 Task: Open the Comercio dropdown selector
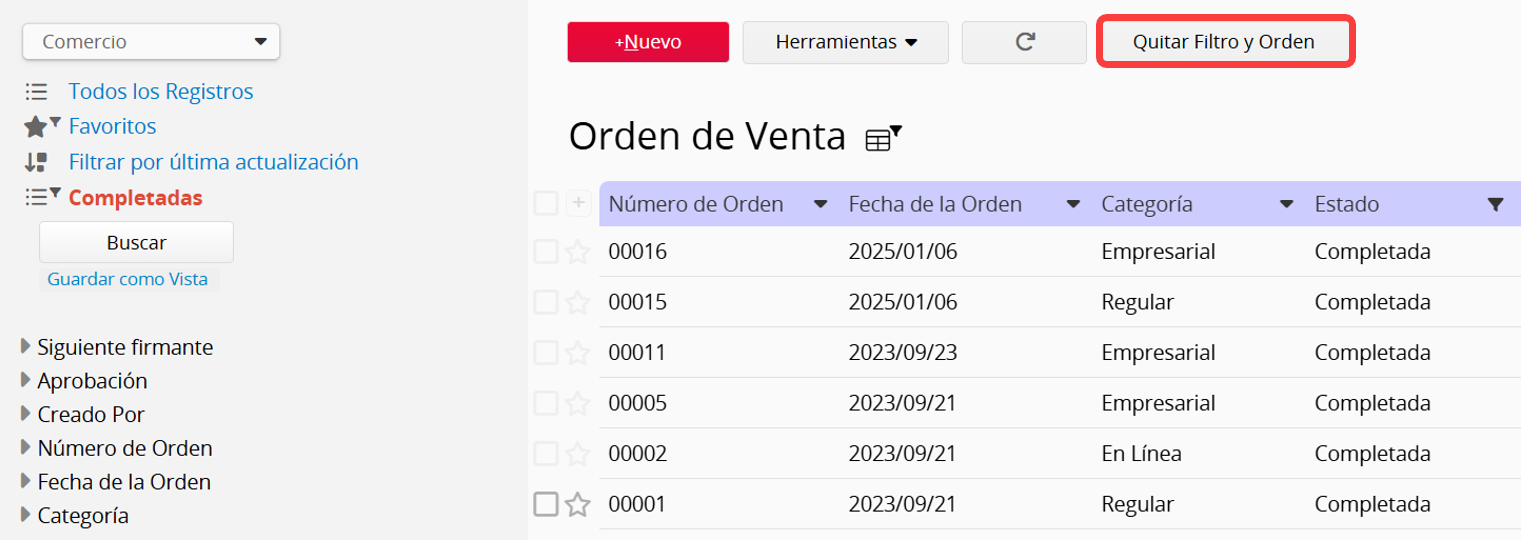click(151, 42)
